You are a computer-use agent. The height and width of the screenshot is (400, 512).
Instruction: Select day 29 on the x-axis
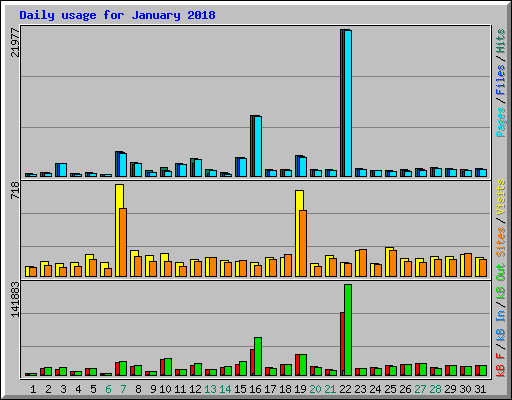tap(450, 389)
